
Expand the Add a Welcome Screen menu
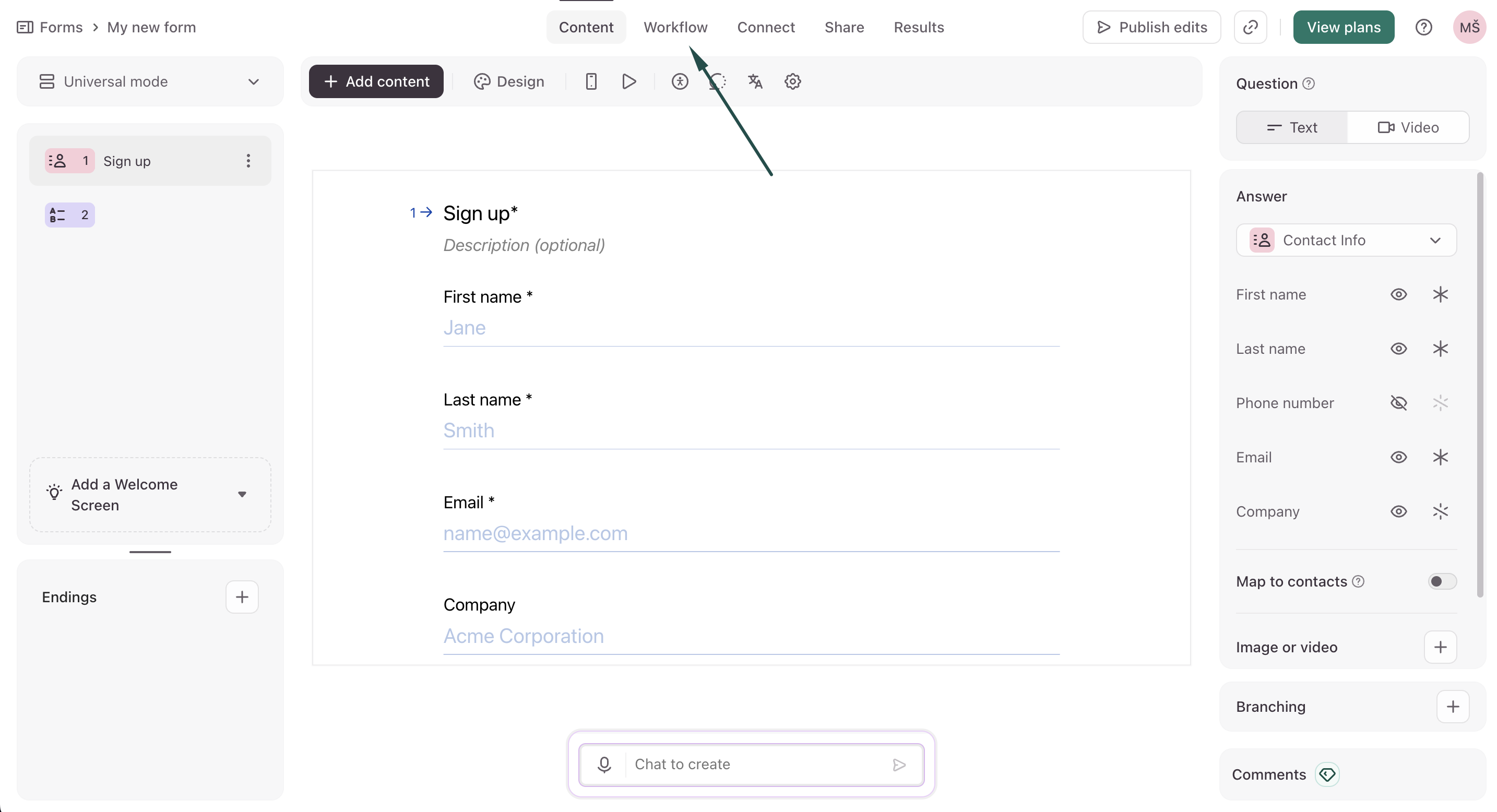click(242, 494)
